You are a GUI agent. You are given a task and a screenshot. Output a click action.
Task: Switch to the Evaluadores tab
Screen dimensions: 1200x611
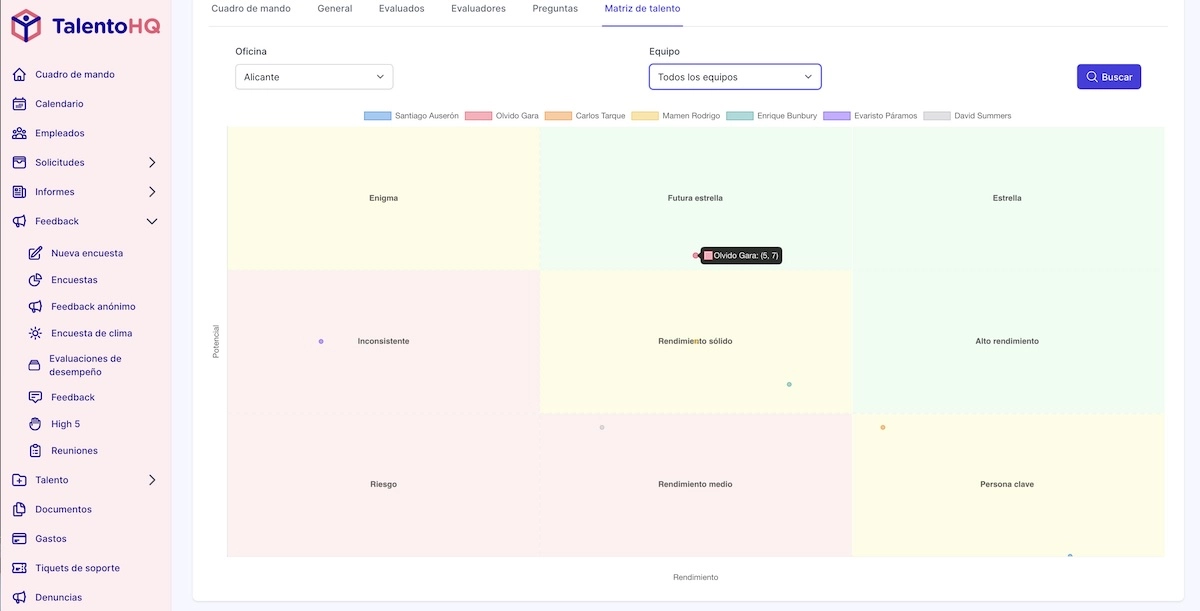pyautogui.click(x=477, y=7)
